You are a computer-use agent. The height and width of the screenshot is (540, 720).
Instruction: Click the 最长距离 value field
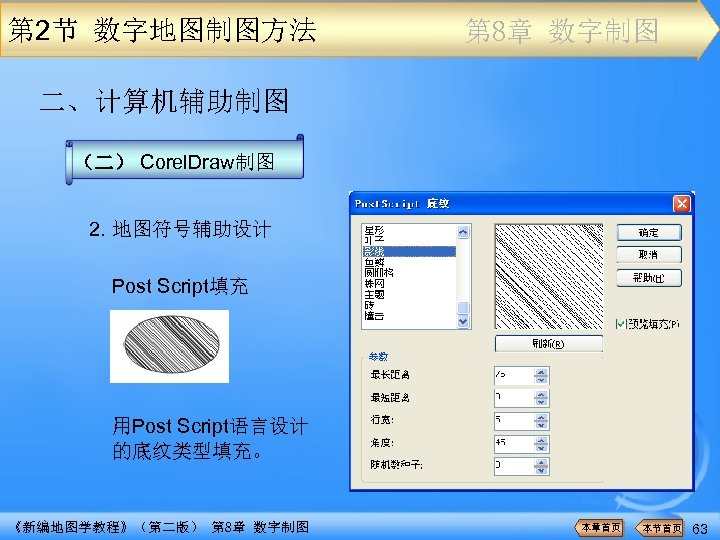point(514,376)
